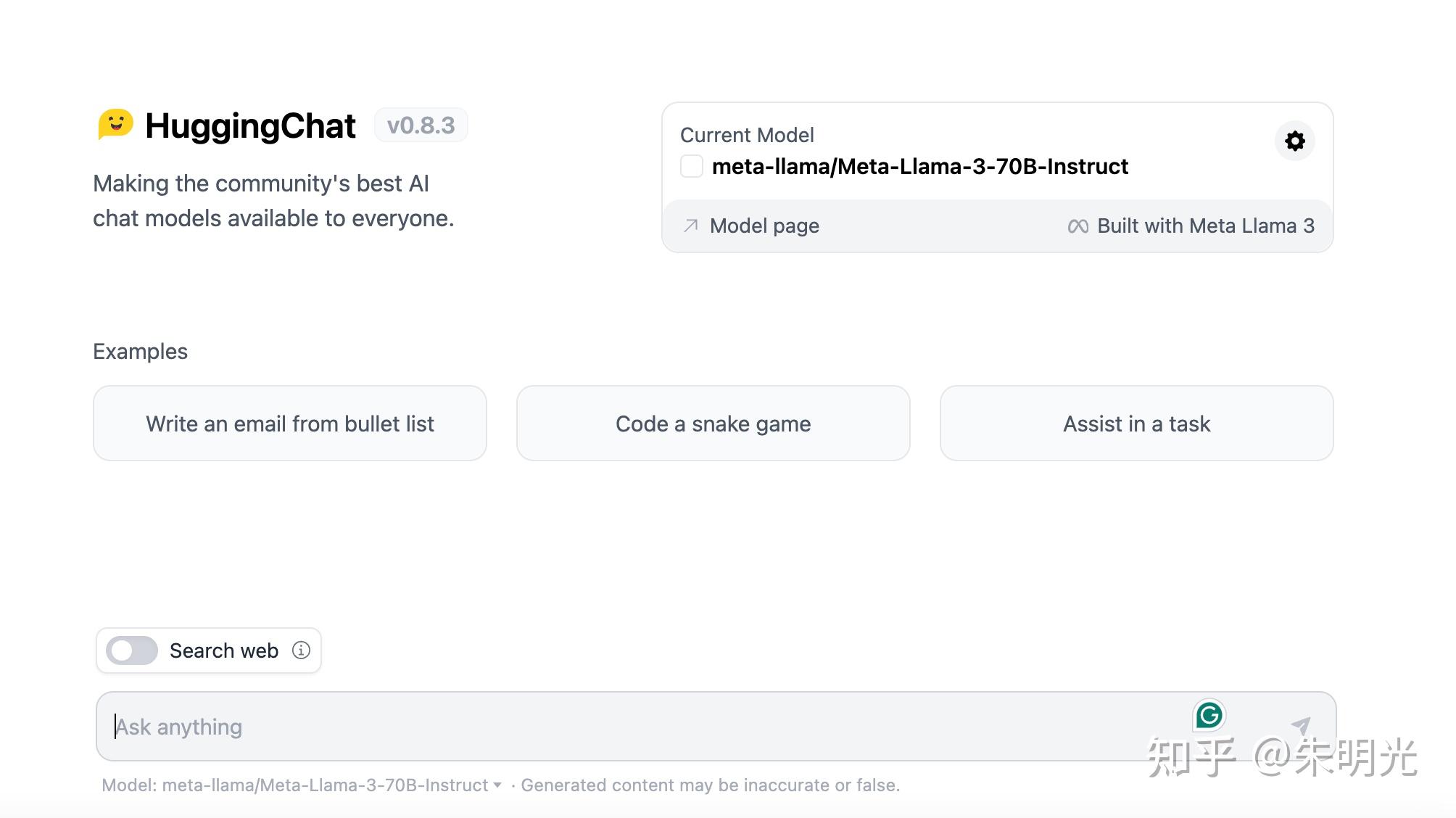1456x818 pixels.
Task: Follow the "Built with Meta Llama 3" link
Action: click(x=1205, y=226)
